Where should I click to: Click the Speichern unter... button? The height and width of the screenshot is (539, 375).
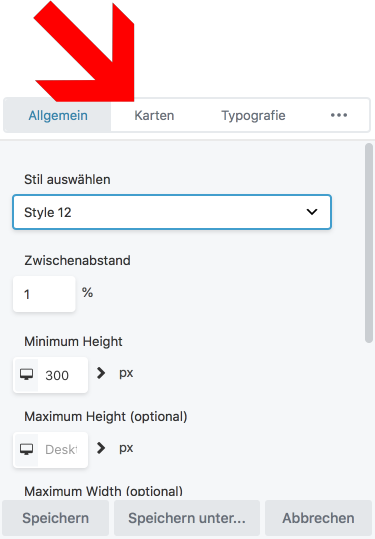(187, 518)
